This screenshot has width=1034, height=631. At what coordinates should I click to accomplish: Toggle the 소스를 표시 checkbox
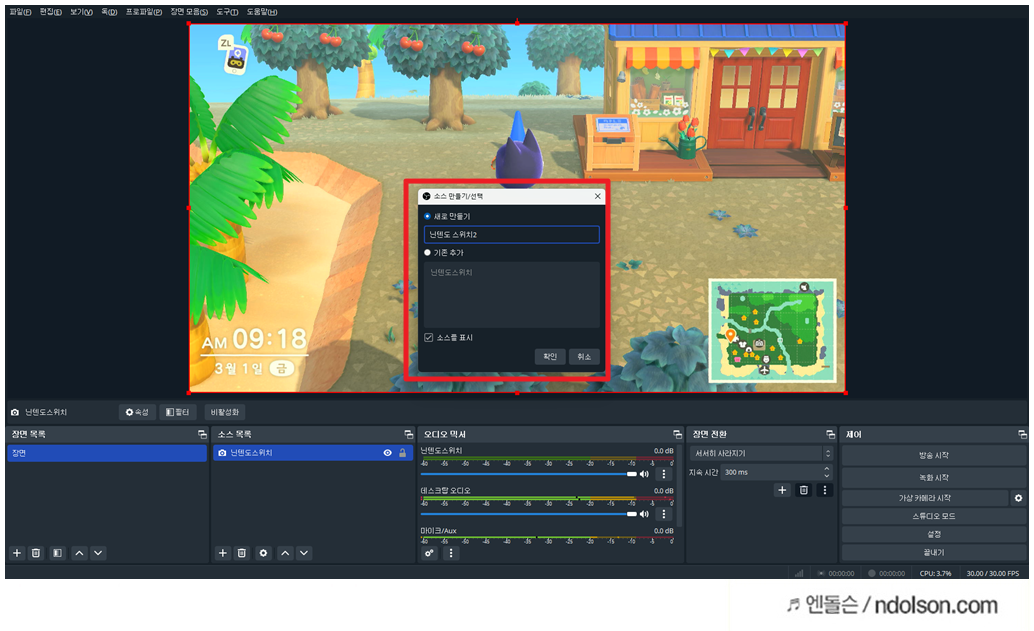pyautogui.click(x=429, y=338)
